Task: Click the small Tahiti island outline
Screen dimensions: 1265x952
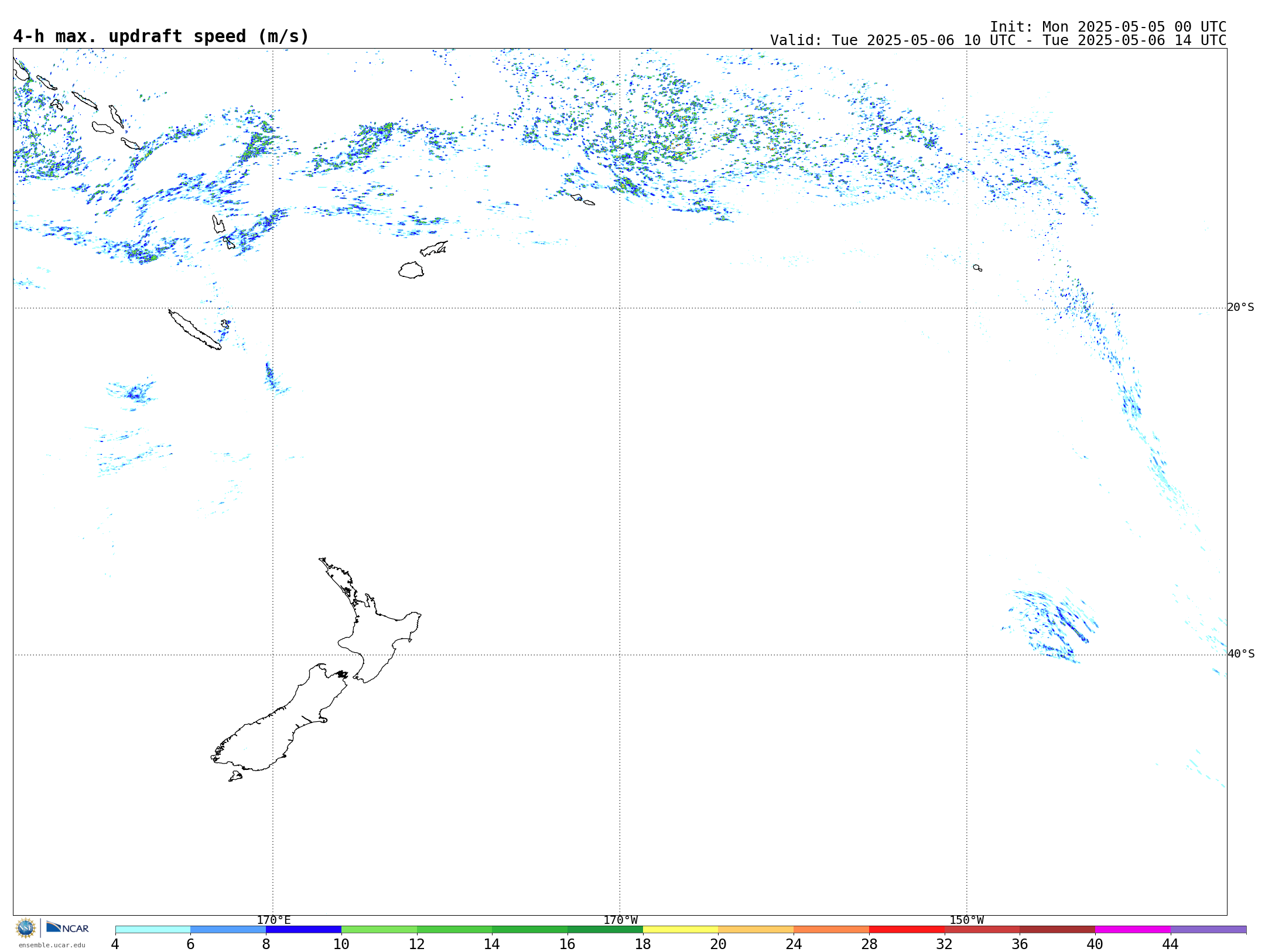Action: pyautogui.click(x=977, y=268)
